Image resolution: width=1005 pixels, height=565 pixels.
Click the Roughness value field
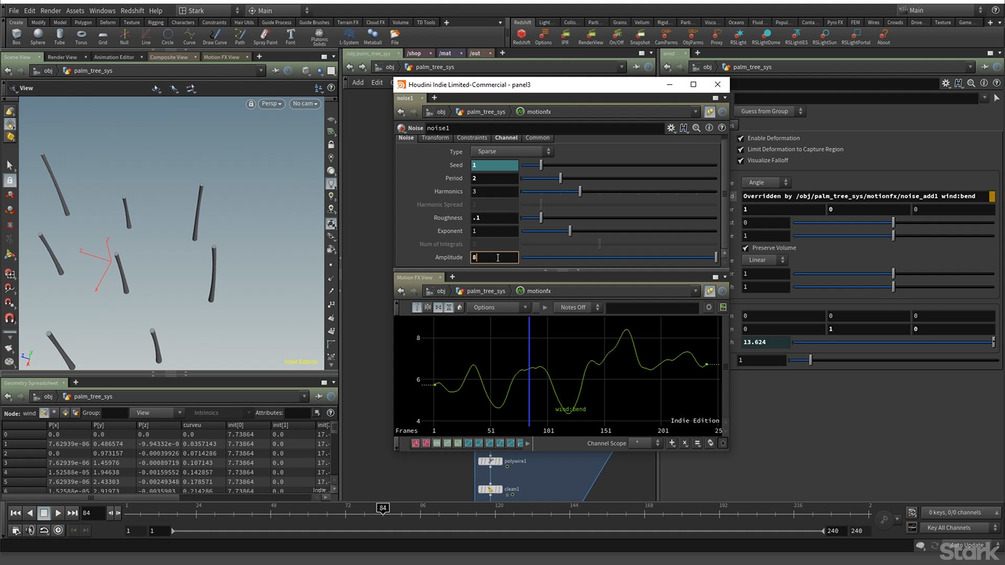pyautogui.click(x=494, y=218)
